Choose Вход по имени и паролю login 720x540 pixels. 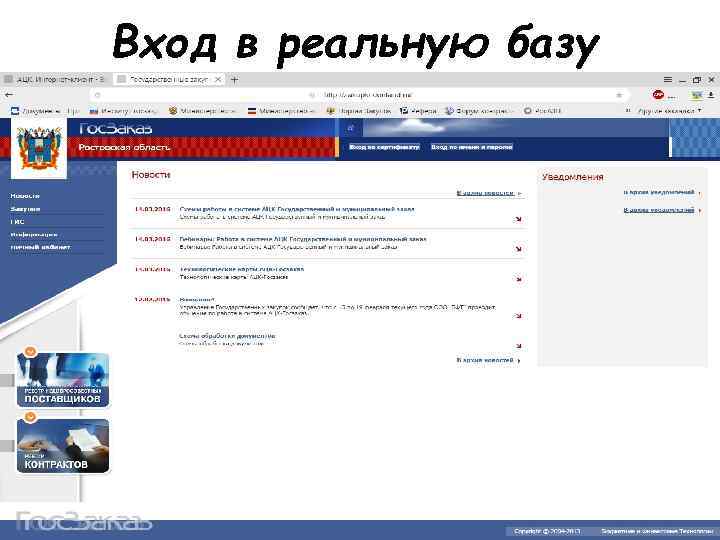tap(472, 147)
